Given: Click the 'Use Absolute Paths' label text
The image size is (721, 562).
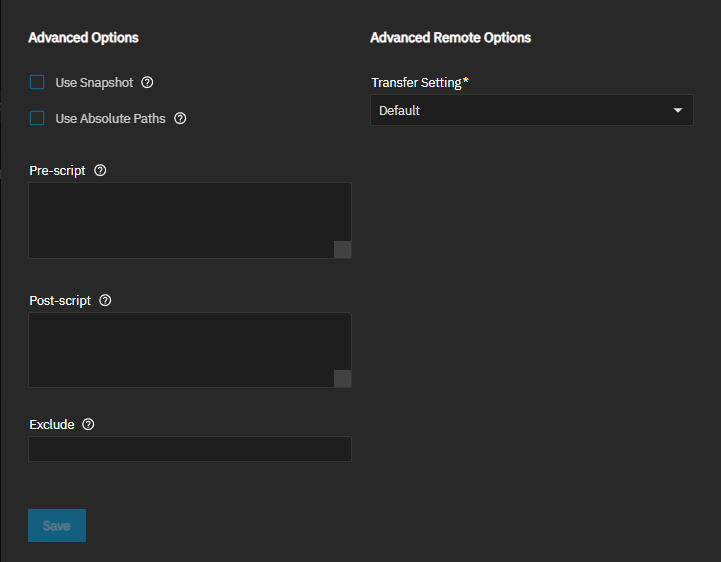Looking at the screenshot, I should [x=110, y=118].
